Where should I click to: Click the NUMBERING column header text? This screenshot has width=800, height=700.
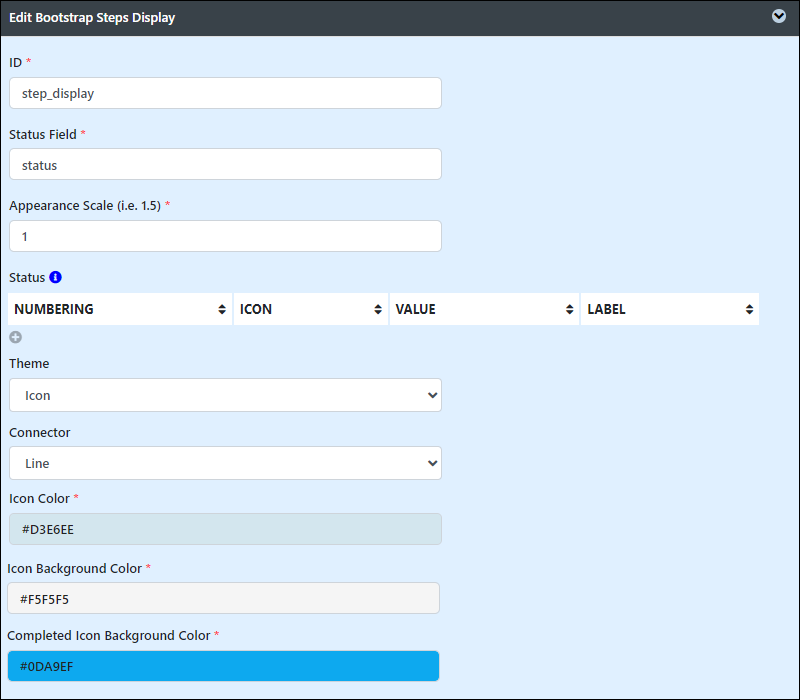(x=54, y=309)
